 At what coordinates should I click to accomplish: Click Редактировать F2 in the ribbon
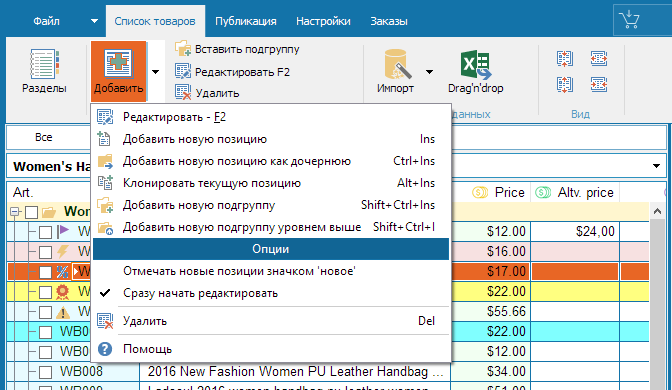point(233,72)
